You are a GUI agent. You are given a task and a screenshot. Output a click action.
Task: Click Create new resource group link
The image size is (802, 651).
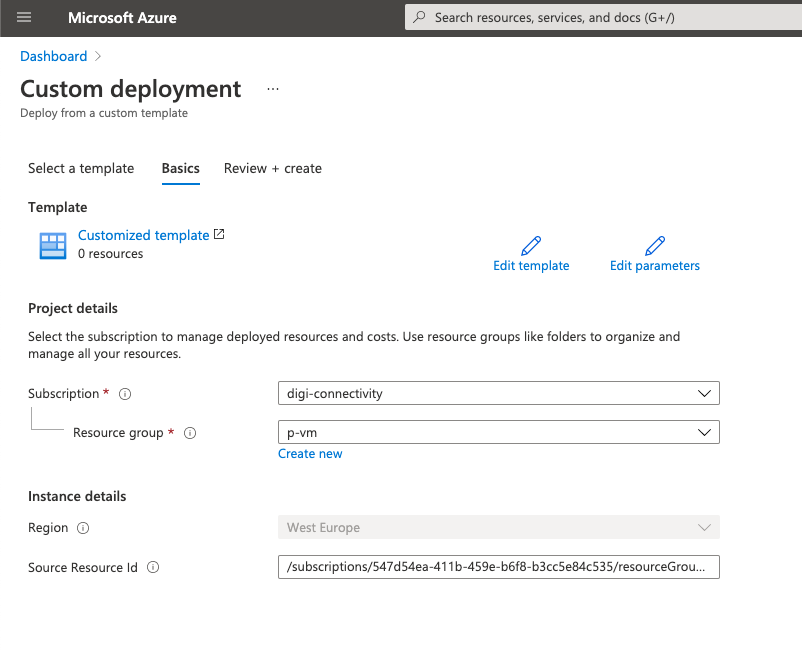pyautogui.click(x=310, y=454)
